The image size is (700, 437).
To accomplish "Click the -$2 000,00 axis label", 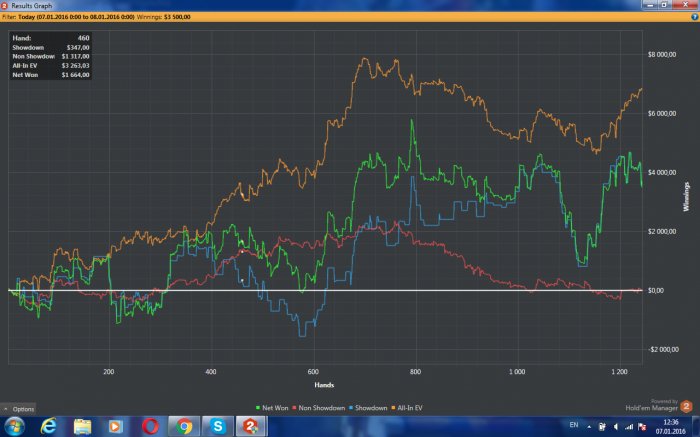I will tap(662, 350).
